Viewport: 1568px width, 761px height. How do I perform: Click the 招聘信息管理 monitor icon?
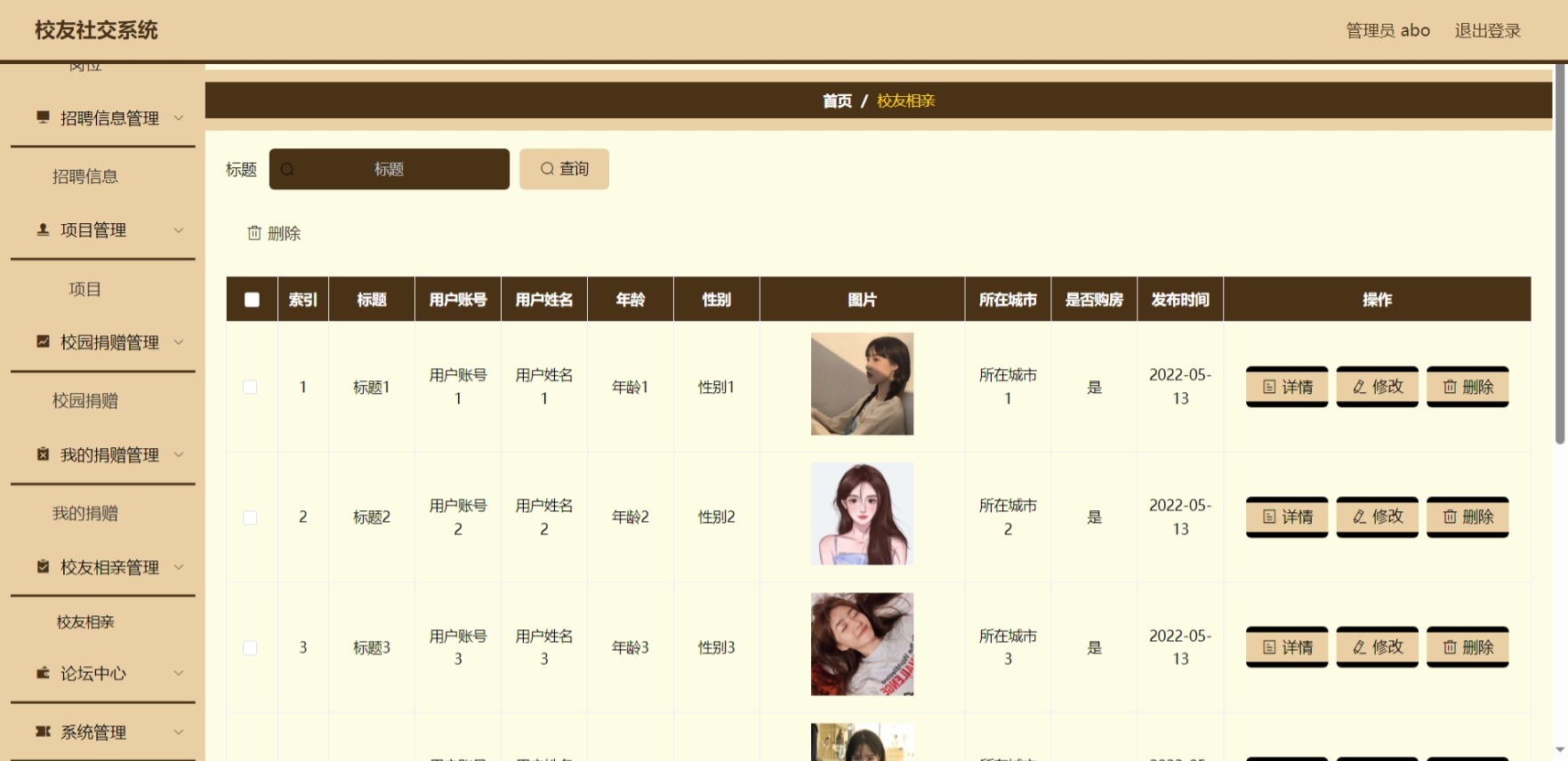(x=43, y=117)
